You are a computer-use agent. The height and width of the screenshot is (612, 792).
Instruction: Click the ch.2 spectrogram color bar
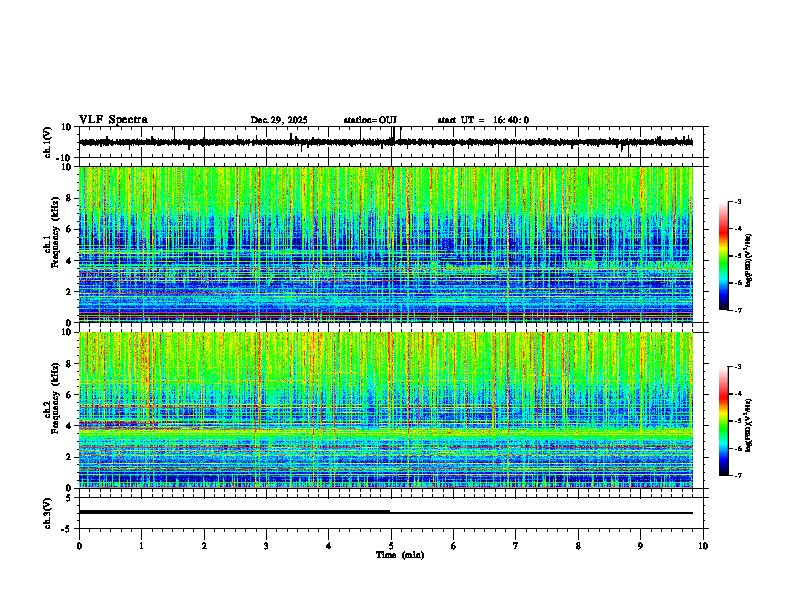pyautogui.click(x=723, y=421)
